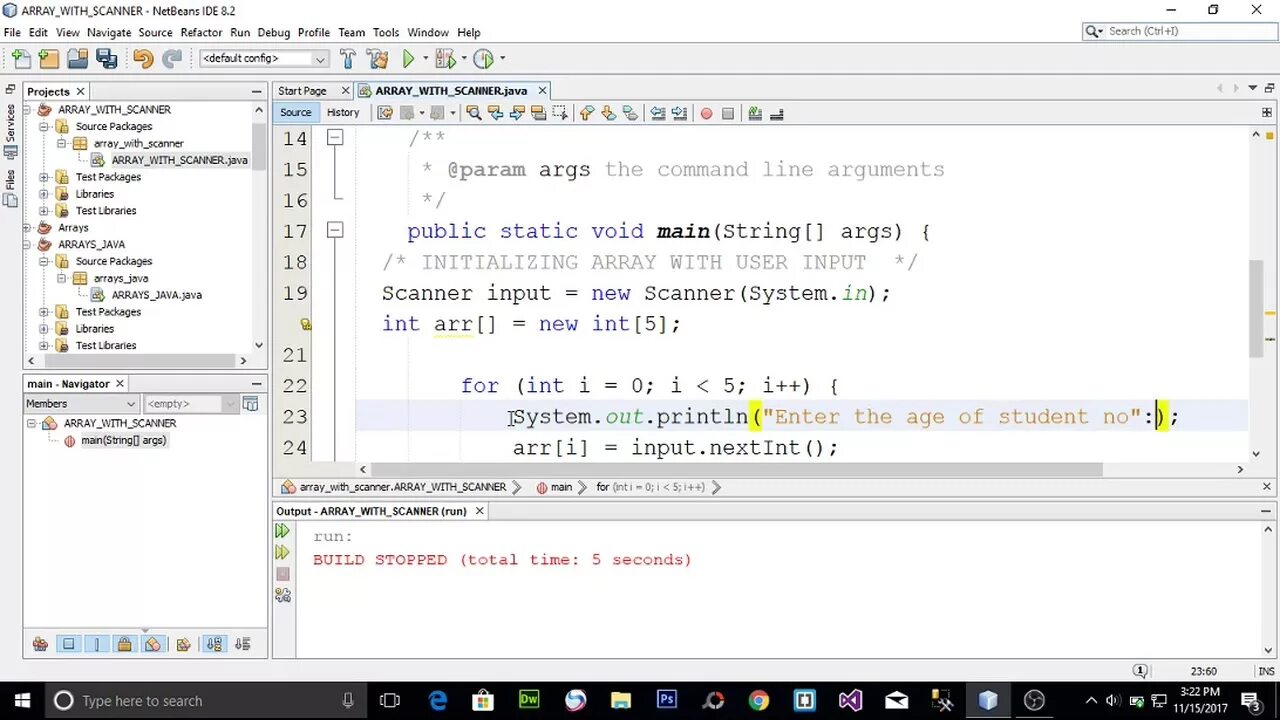1280x720 pixels.
Task: Open the Tools menu
Action: click(386, 32)
